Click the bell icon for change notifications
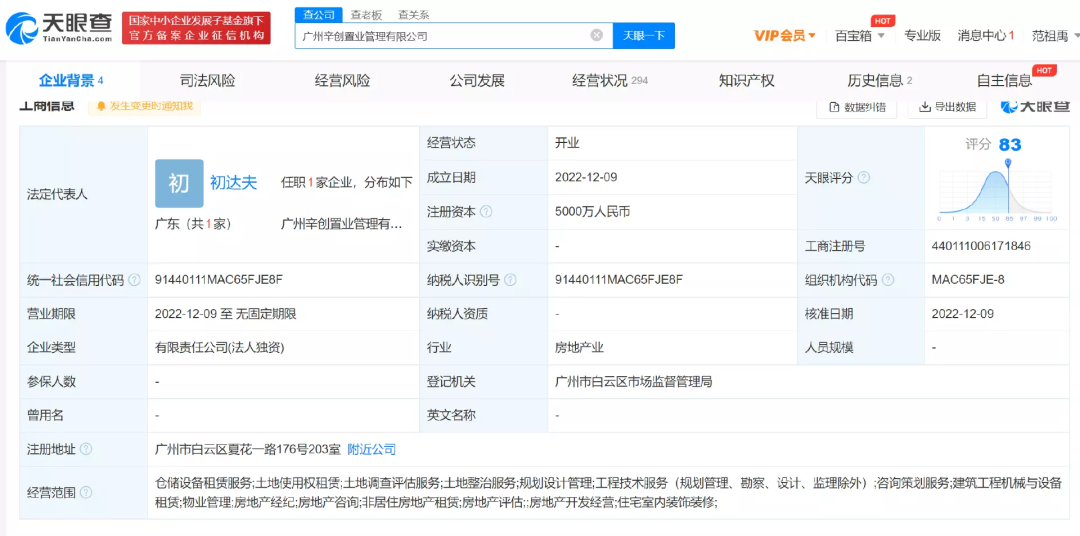 coord(101,106)
